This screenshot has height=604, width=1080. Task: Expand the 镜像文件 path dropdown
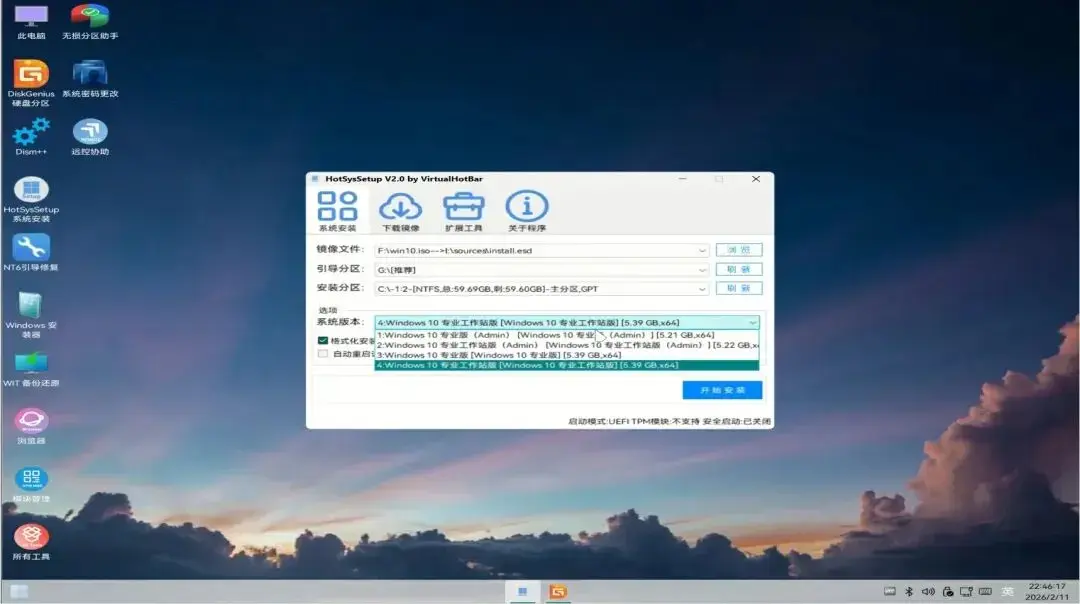(703, 251)
